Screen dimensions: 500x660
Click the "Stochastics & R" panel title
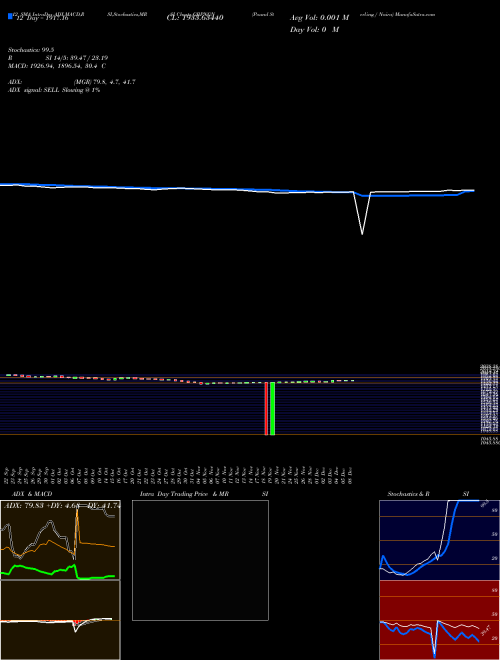tap(408, 494)
